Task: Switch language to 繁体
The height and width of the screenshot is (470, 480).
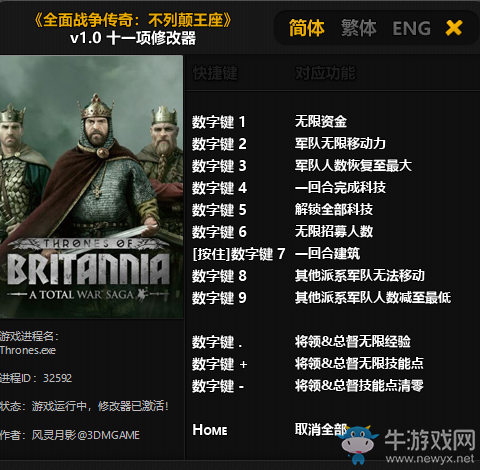Action: 359,28
